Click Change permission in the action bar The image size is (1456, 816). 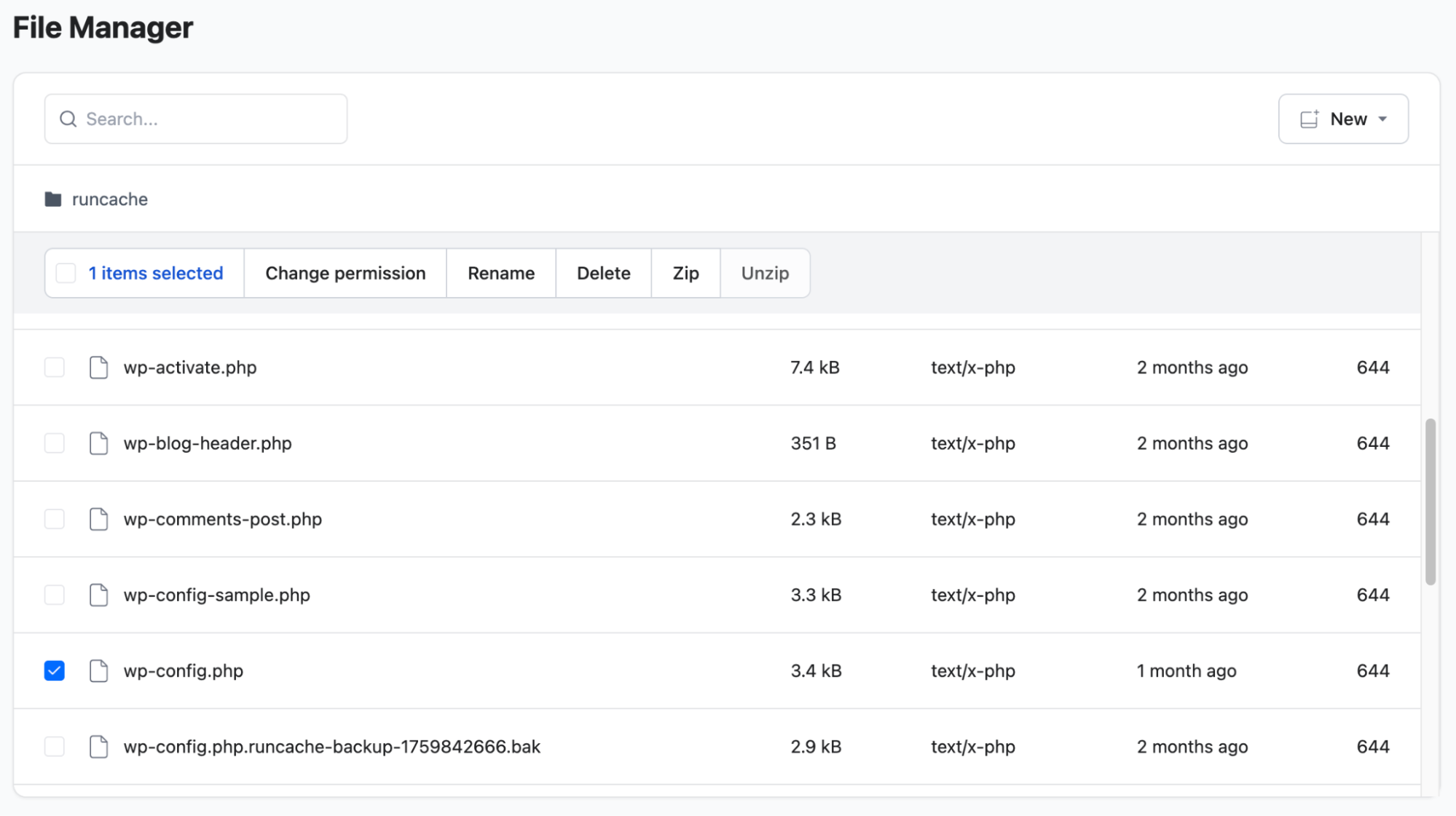(345, 273)
